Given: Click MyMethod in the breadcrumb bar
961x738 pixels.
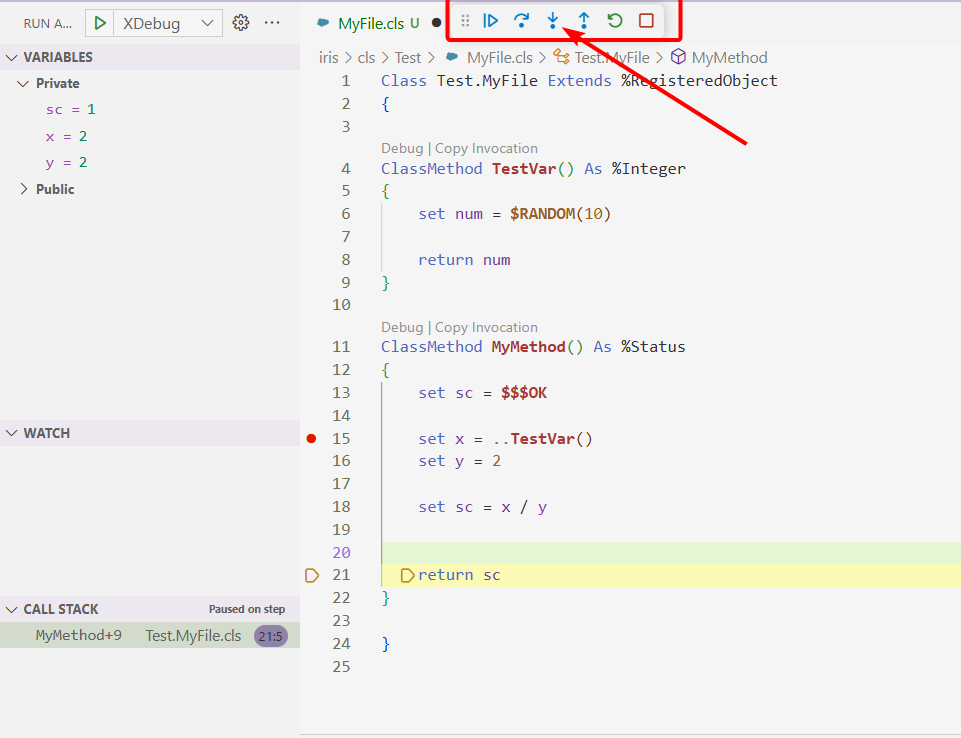Looking at the screenshot, I should [x=729, y=58].
